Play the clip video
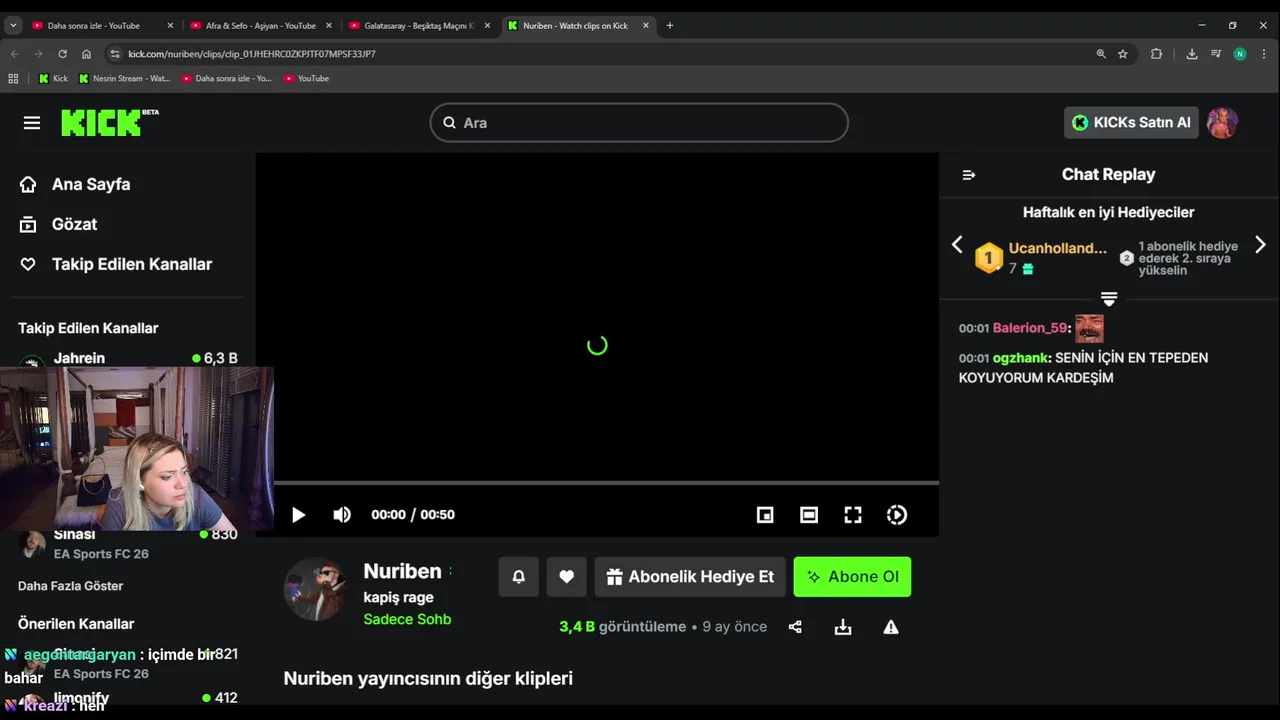 tap(298, 515)
